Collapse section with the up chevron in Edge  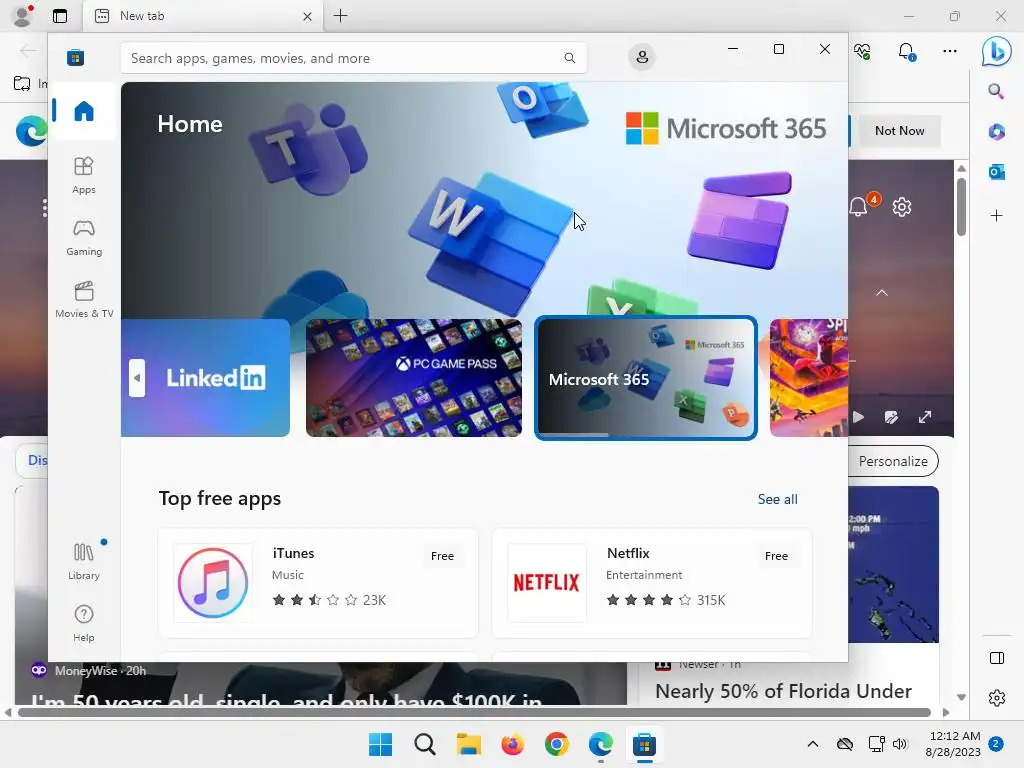click(x=882, y=293)
